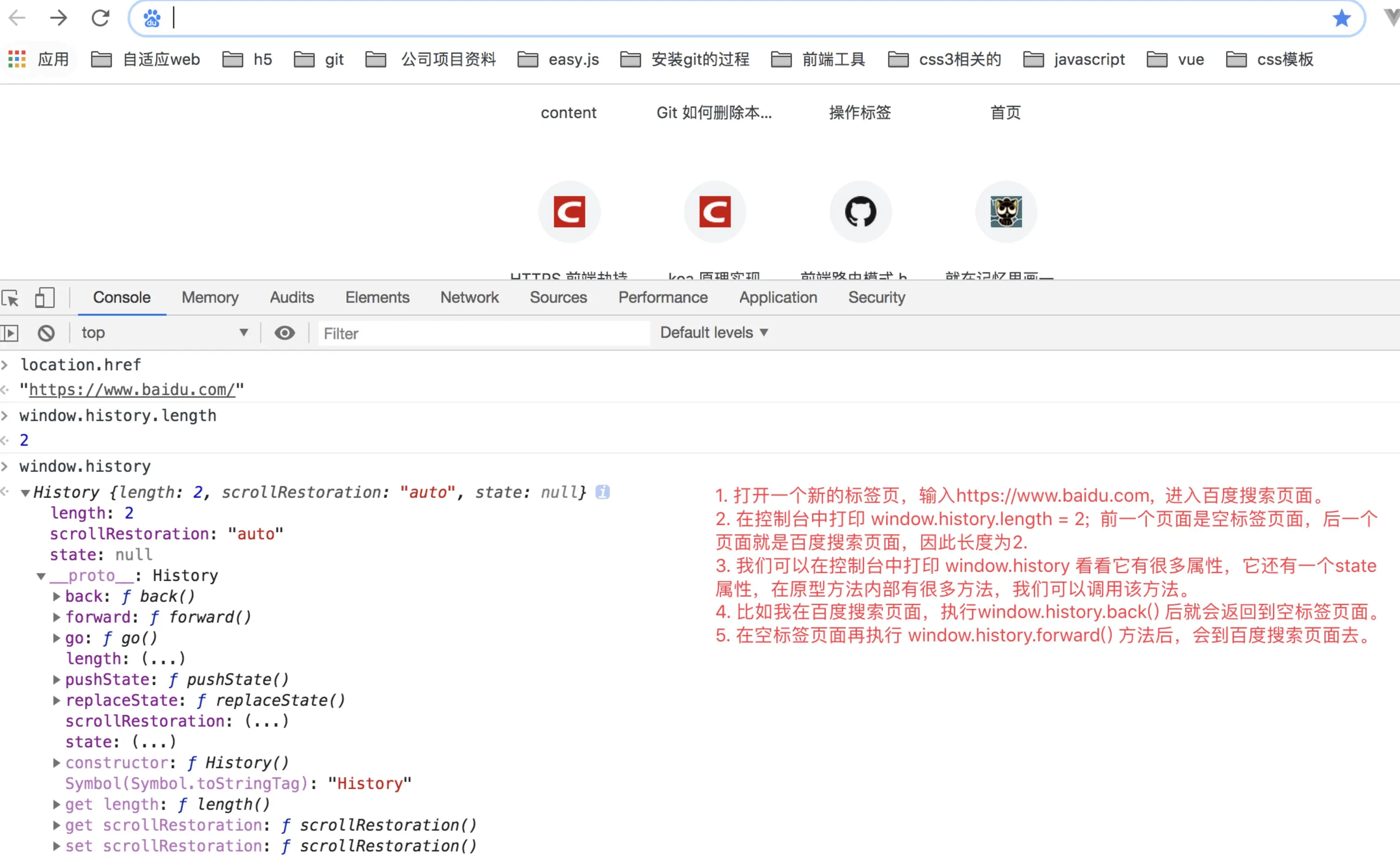This screenshot has height=856, width=1400.
Task: Click the browser reload button
Action: (x=100, y=18)
